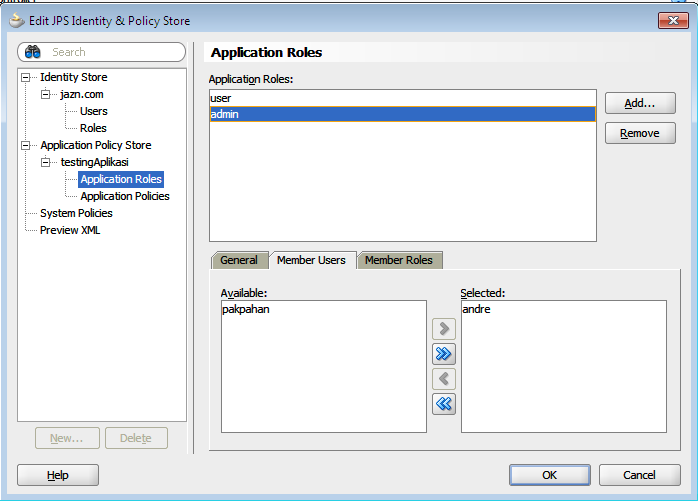Move selected user to Selected list arrow
Screen dimensions: 698x501
(x=444, y=329)
